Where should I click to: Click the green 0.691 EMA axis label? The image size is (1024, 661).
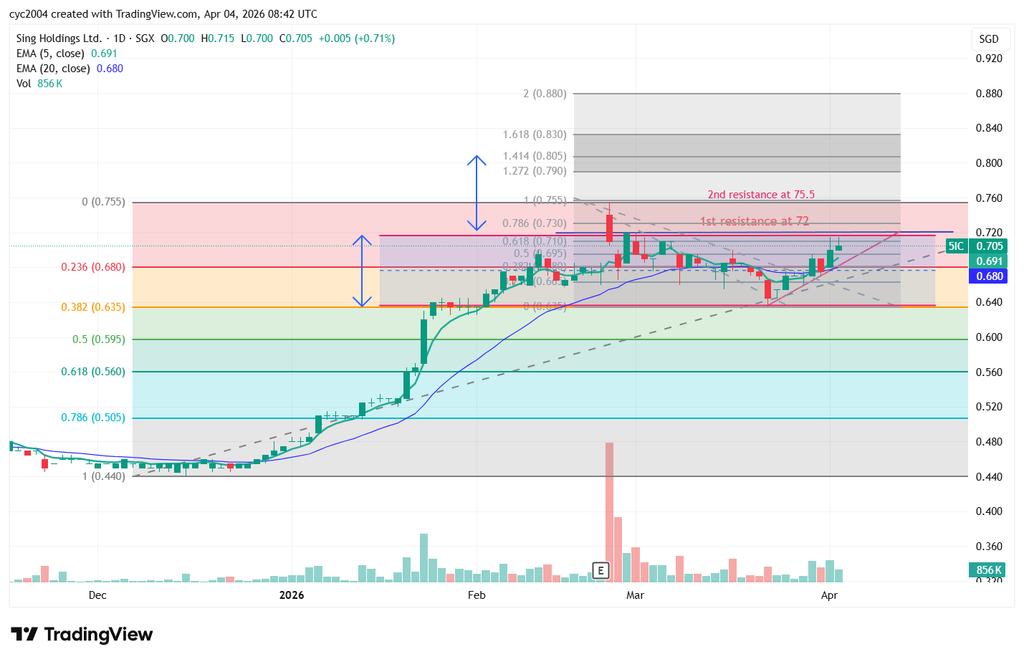pos(989,261)
